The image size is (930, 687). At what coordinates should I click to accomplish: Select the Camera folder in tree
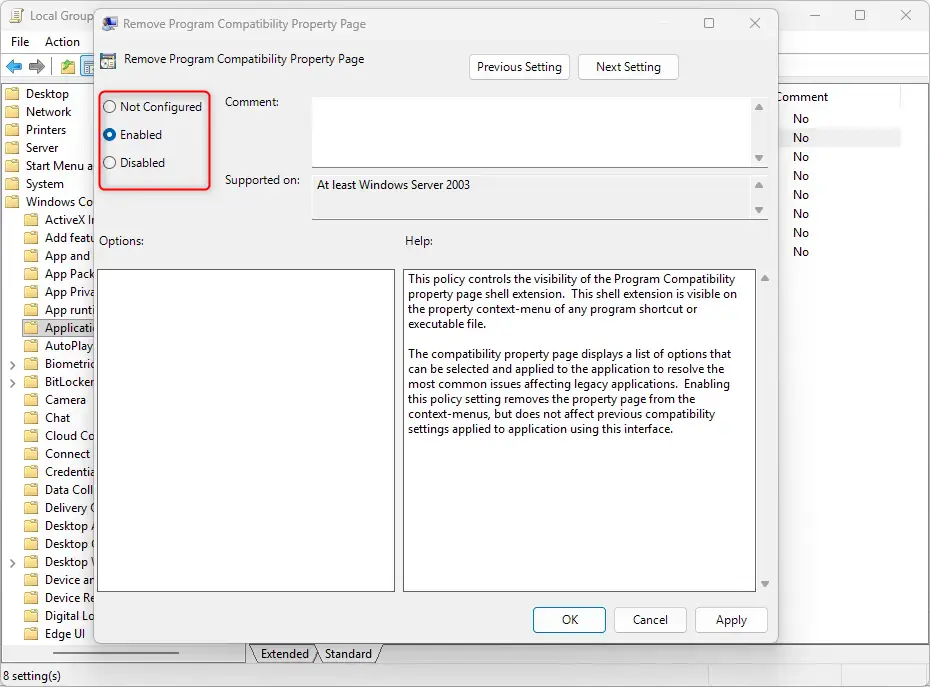tap(55, 400)
